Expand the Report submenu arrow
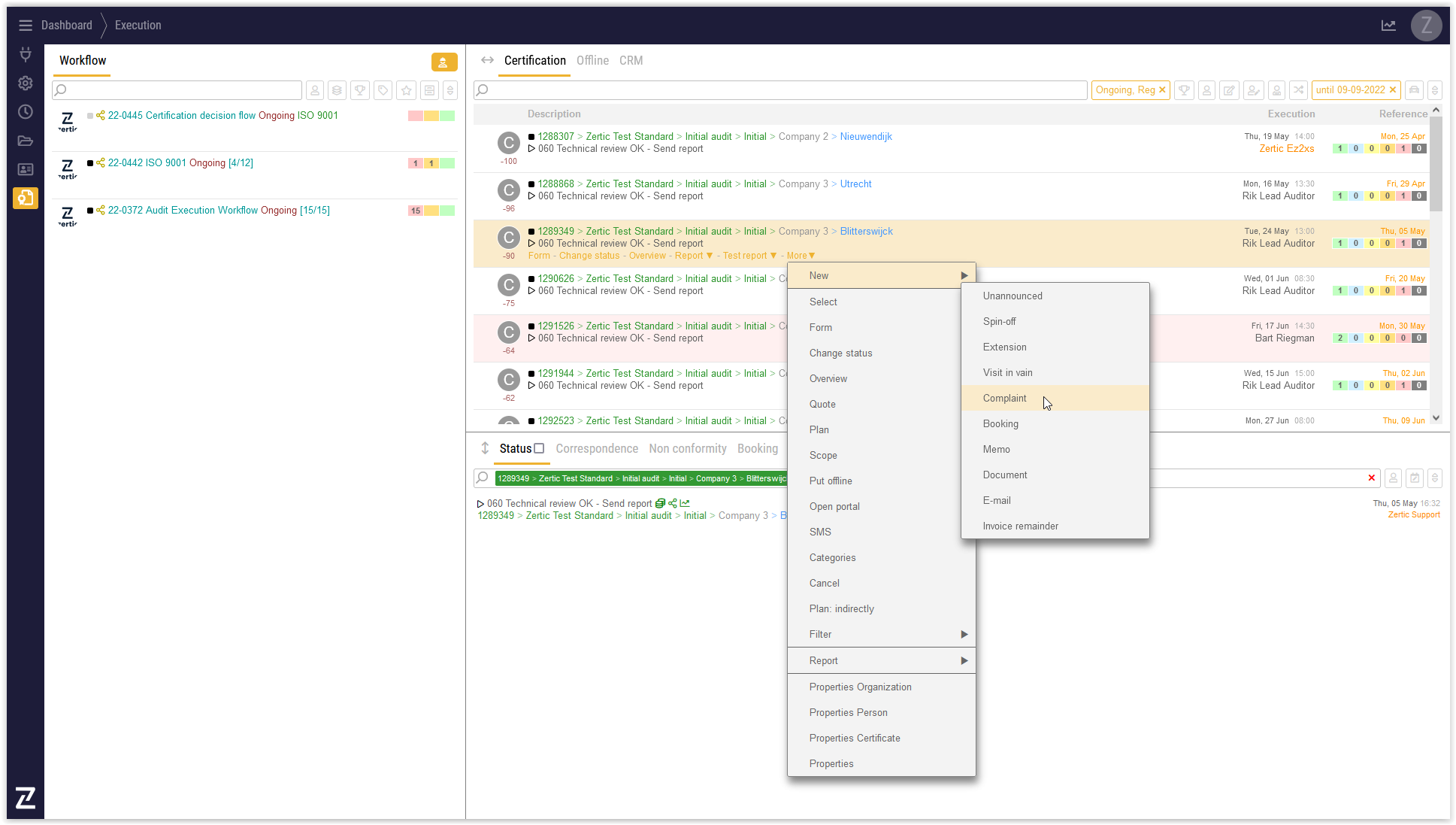Image resolution: width=1456 pixels, height=825 pixels. point(964,661)
